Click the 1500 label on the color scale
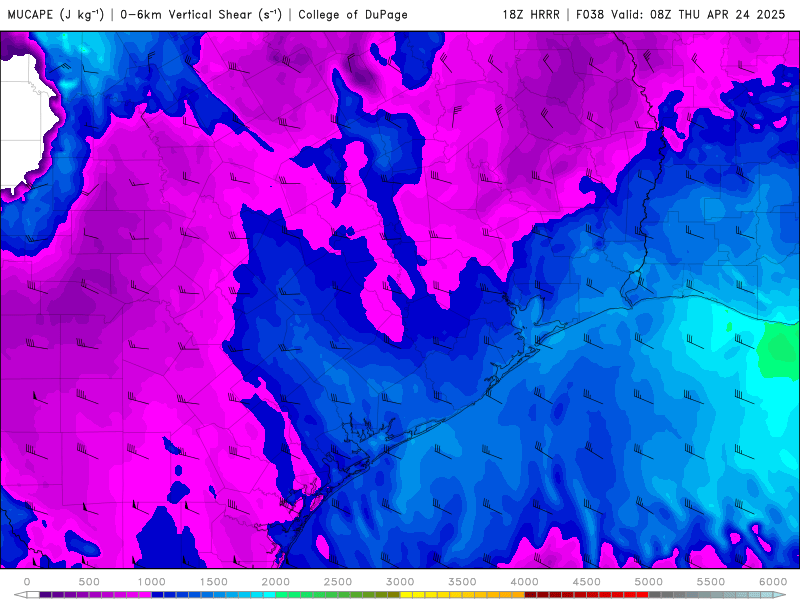This screenshot has width=800, height=600. 213,582
